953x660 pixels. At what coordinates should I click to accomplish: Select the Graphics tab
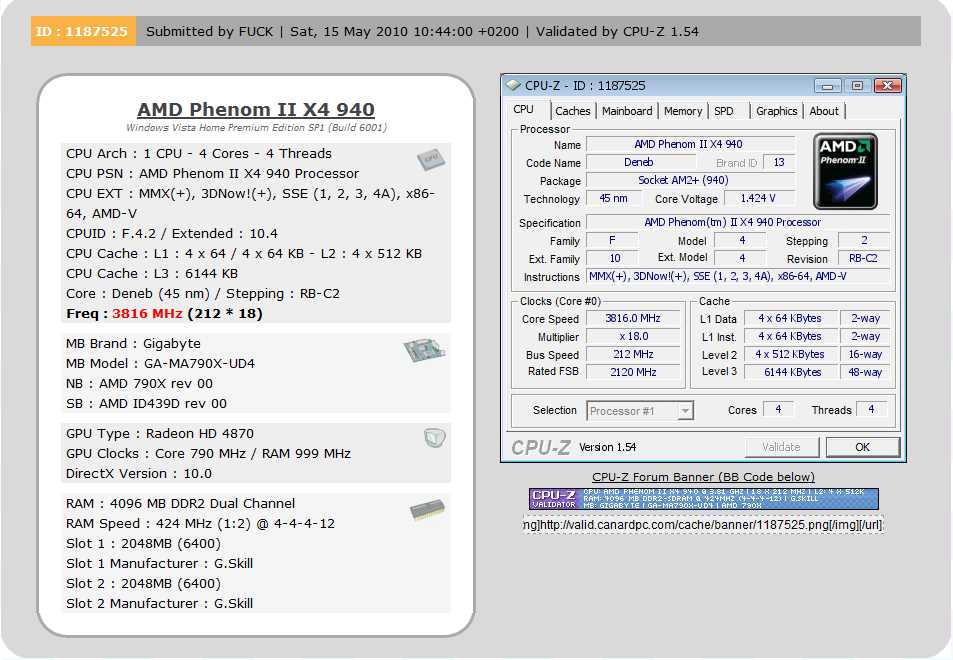point(776,111)
